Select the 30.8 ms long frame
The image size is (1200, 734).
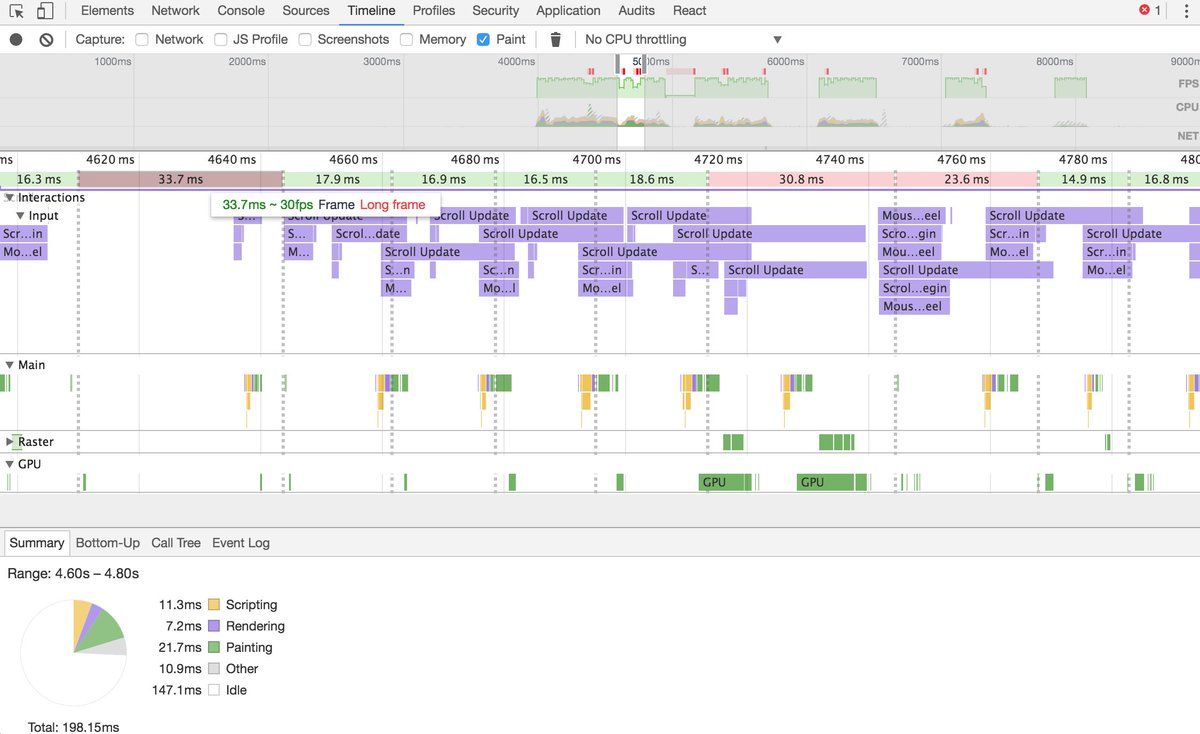click(x=790, y=179)
